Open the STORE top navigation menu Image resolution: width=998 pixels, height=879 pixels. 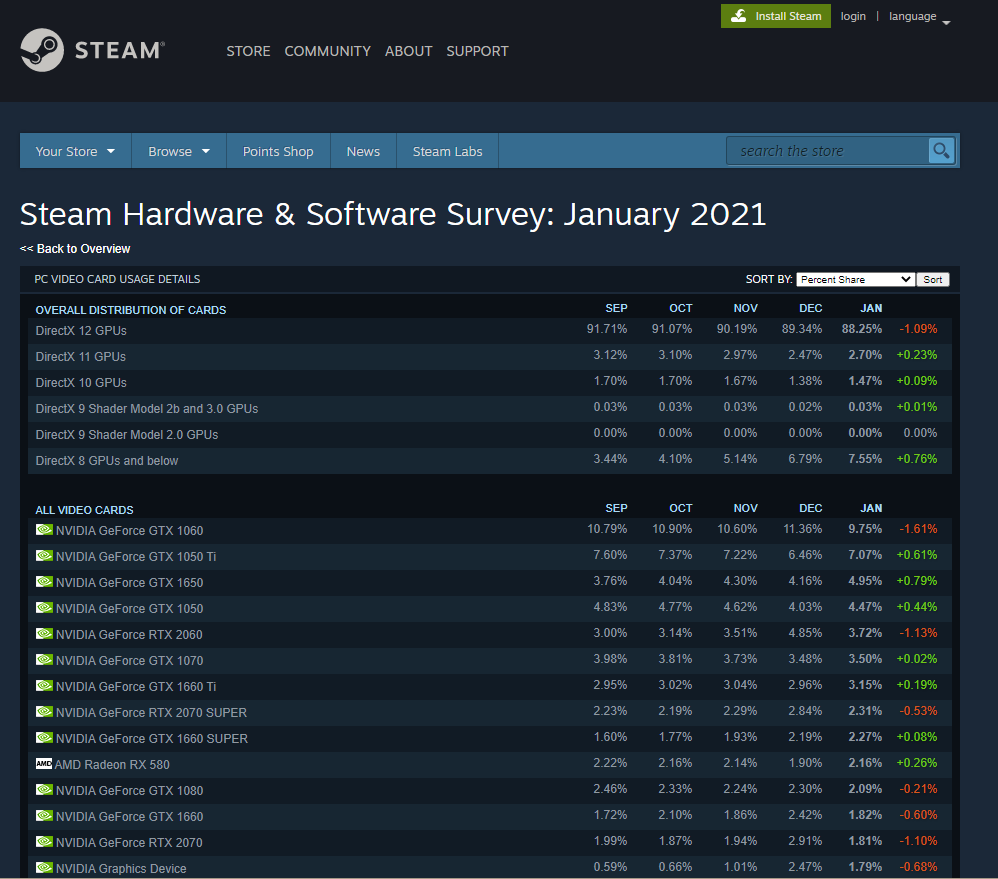pos(248,51)
